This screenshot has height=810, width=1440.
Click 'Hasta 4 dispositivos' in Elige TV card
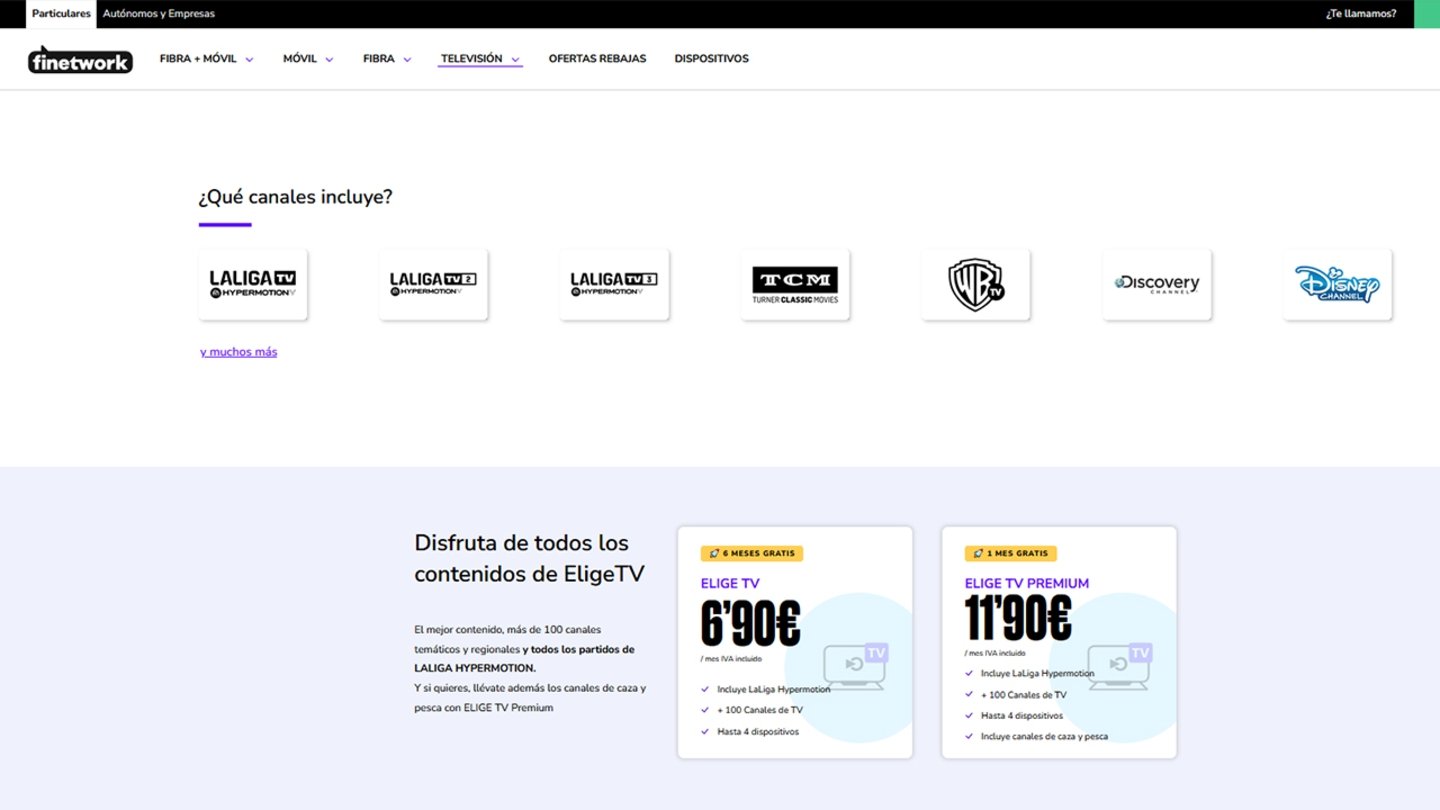[758, 732]
